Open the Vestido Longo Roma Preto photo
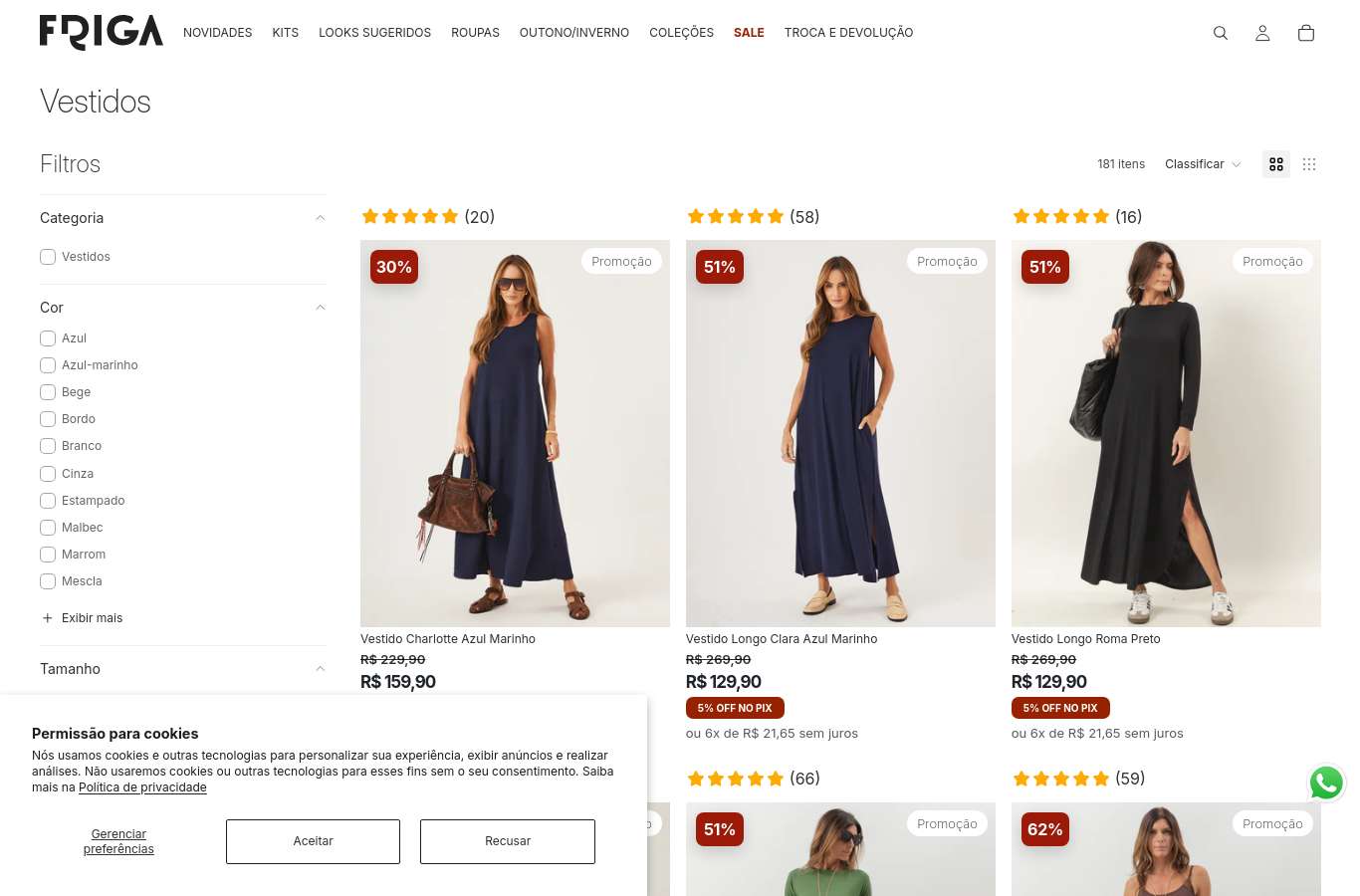This screenshot has width=1360, height=896. coord(1166,433)
